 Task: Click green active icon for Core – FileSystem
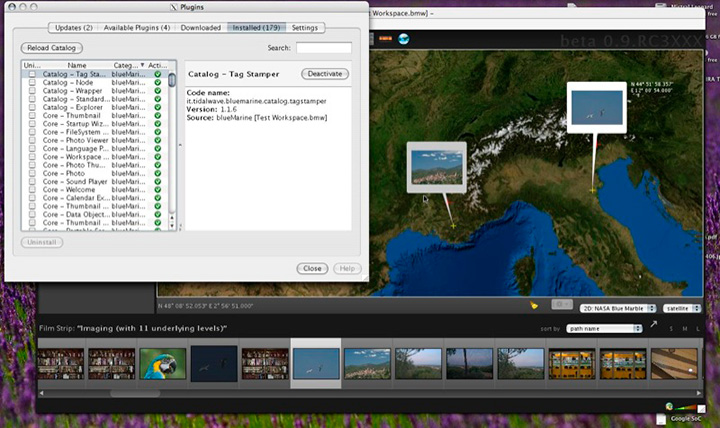pos(158,132)
